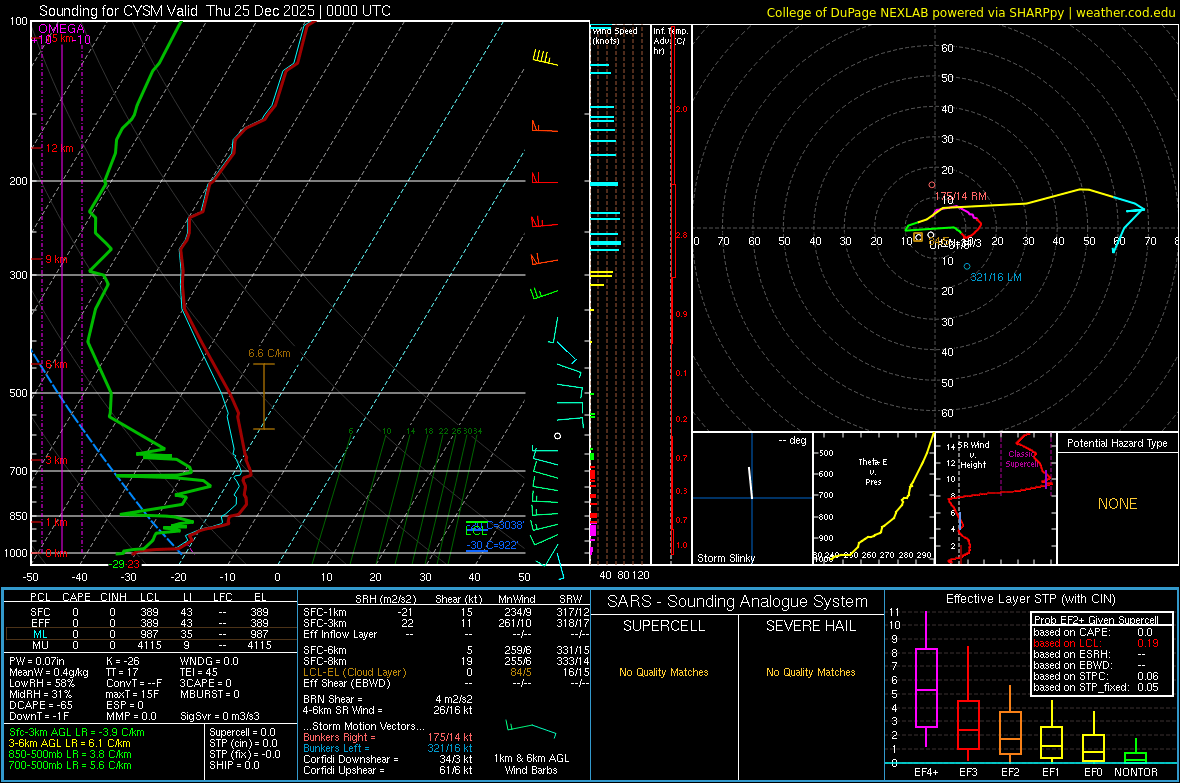Viewport: 1180px width, 783px height.
Task: Click the 'SUPERCELL' column header
Action: 664,626
